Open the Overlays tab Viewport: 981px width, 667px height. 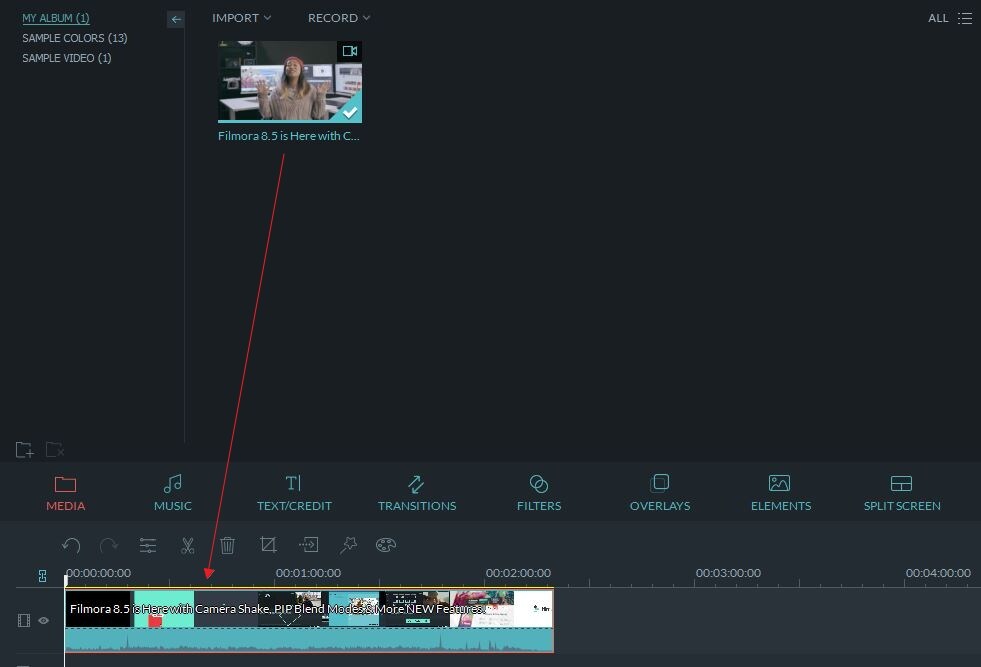(660, 493)
